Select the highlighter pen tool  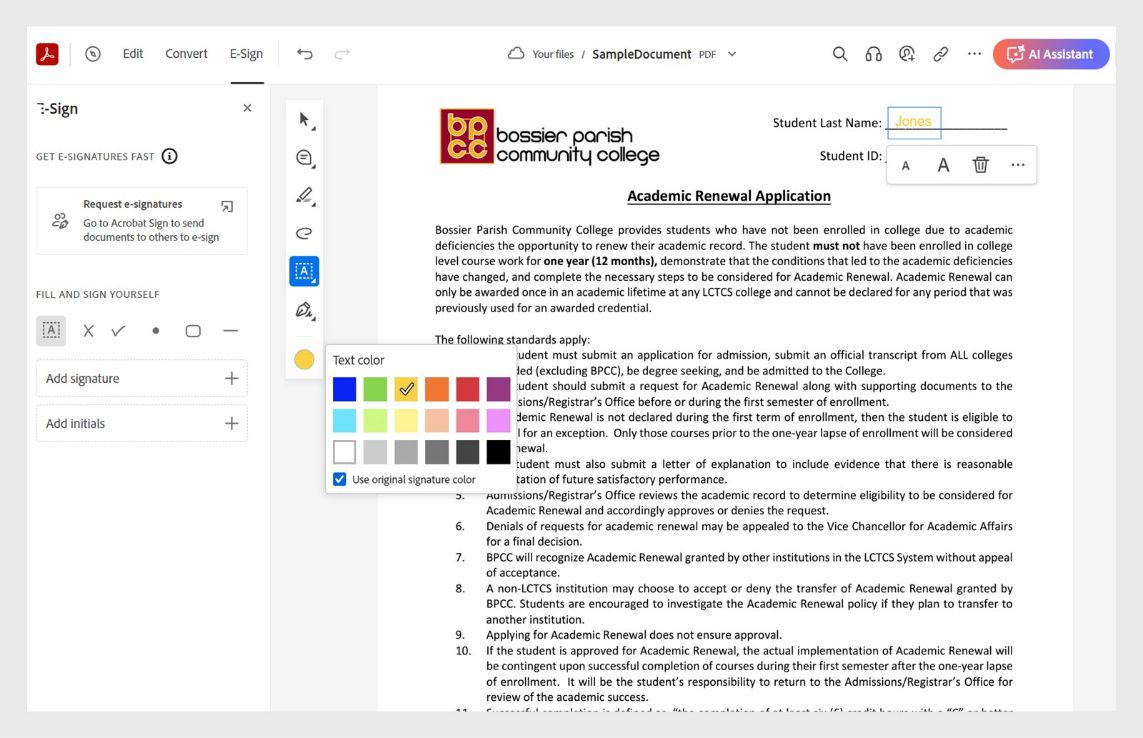click(305, 195)
